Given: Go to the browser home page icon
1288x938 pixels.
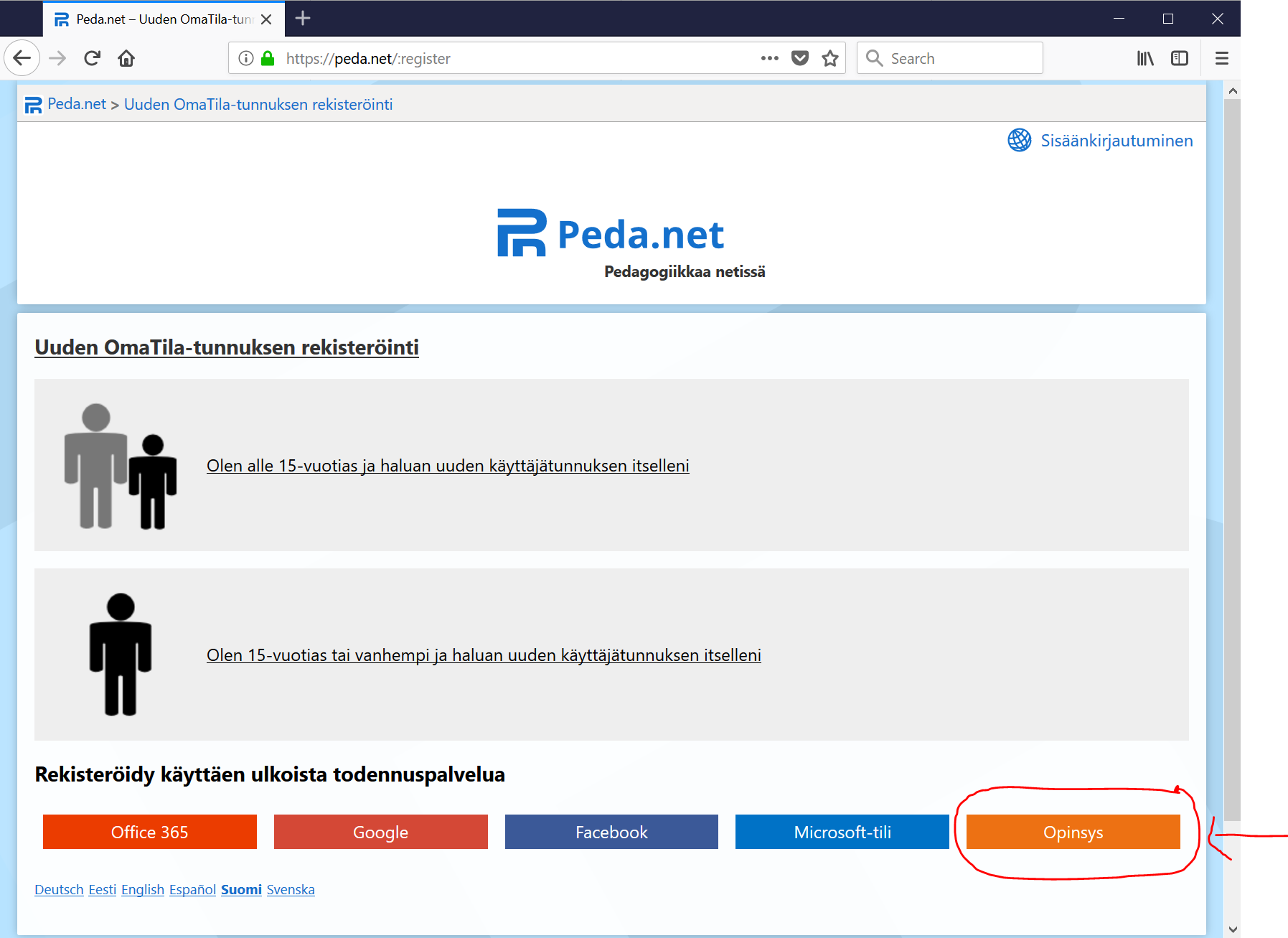Looking at the screenshot, I should (x=126, y=58).
